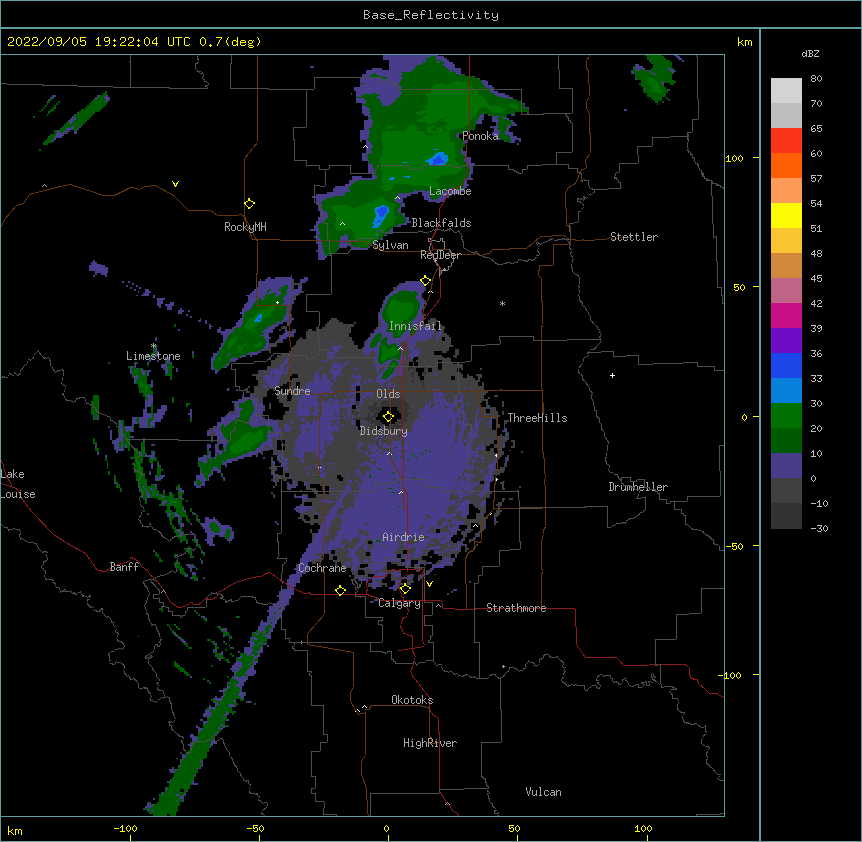Click the Okotoks town label
Screen dimensions: 862x842
412,700
